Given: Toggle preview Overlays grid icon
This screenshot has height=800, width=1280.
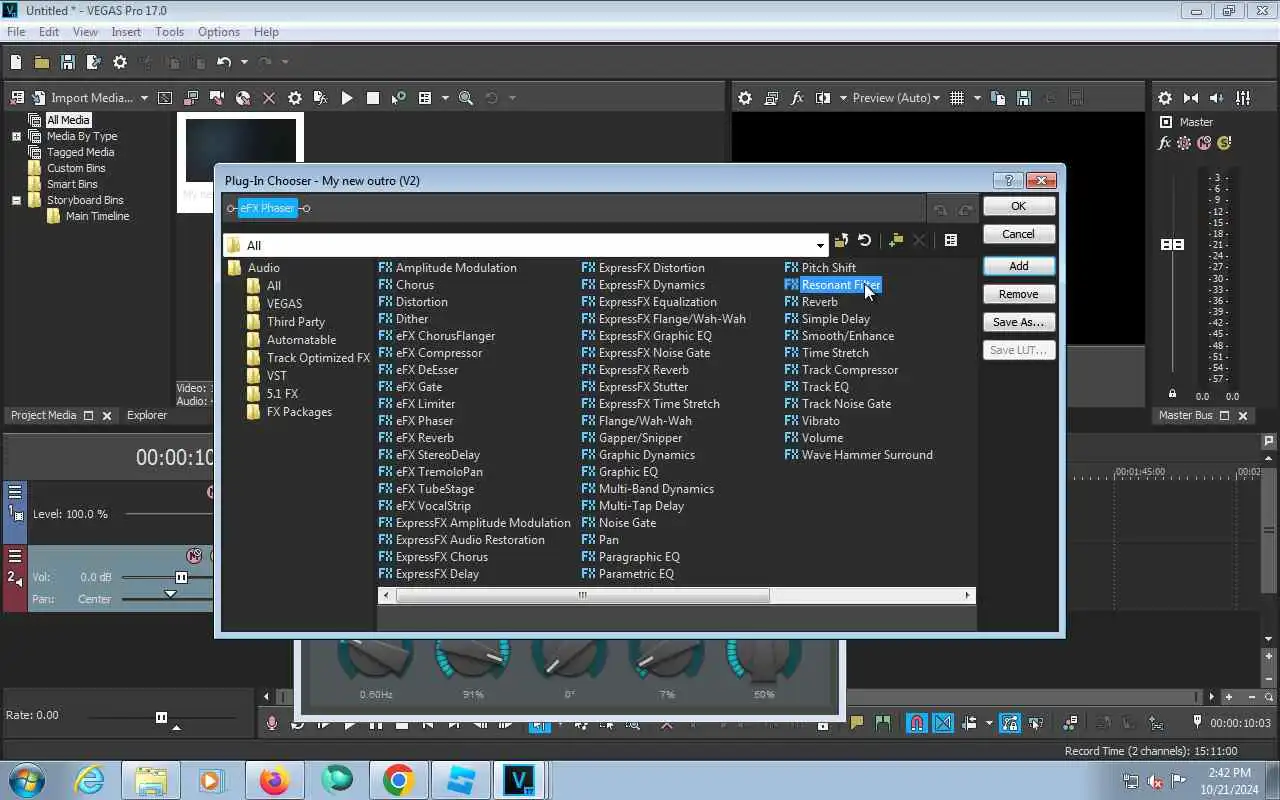Looking at the screenshot, I should [957, 98].
